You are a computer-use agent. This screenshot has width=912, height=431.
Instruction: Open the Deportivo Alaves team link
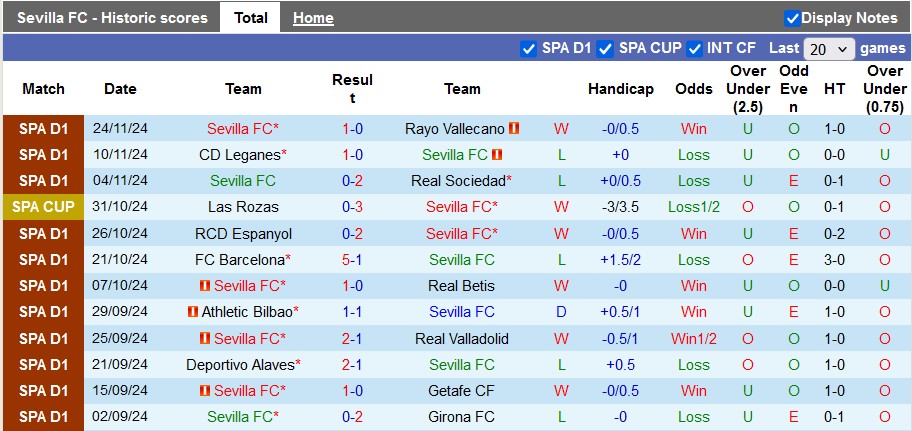coord(240,365)
